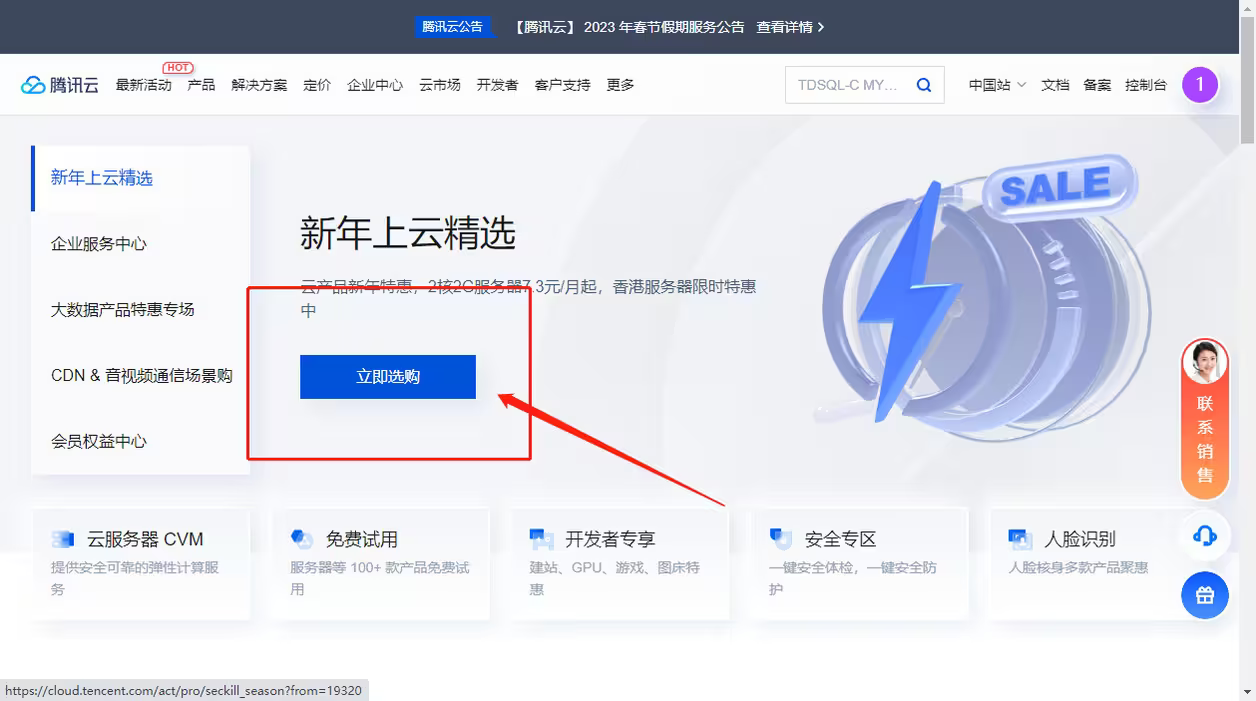Click the 云服务器 CVM card icon
Image resolution: width=1256 pixels, height=701 pixels.
tap(63, 540)
